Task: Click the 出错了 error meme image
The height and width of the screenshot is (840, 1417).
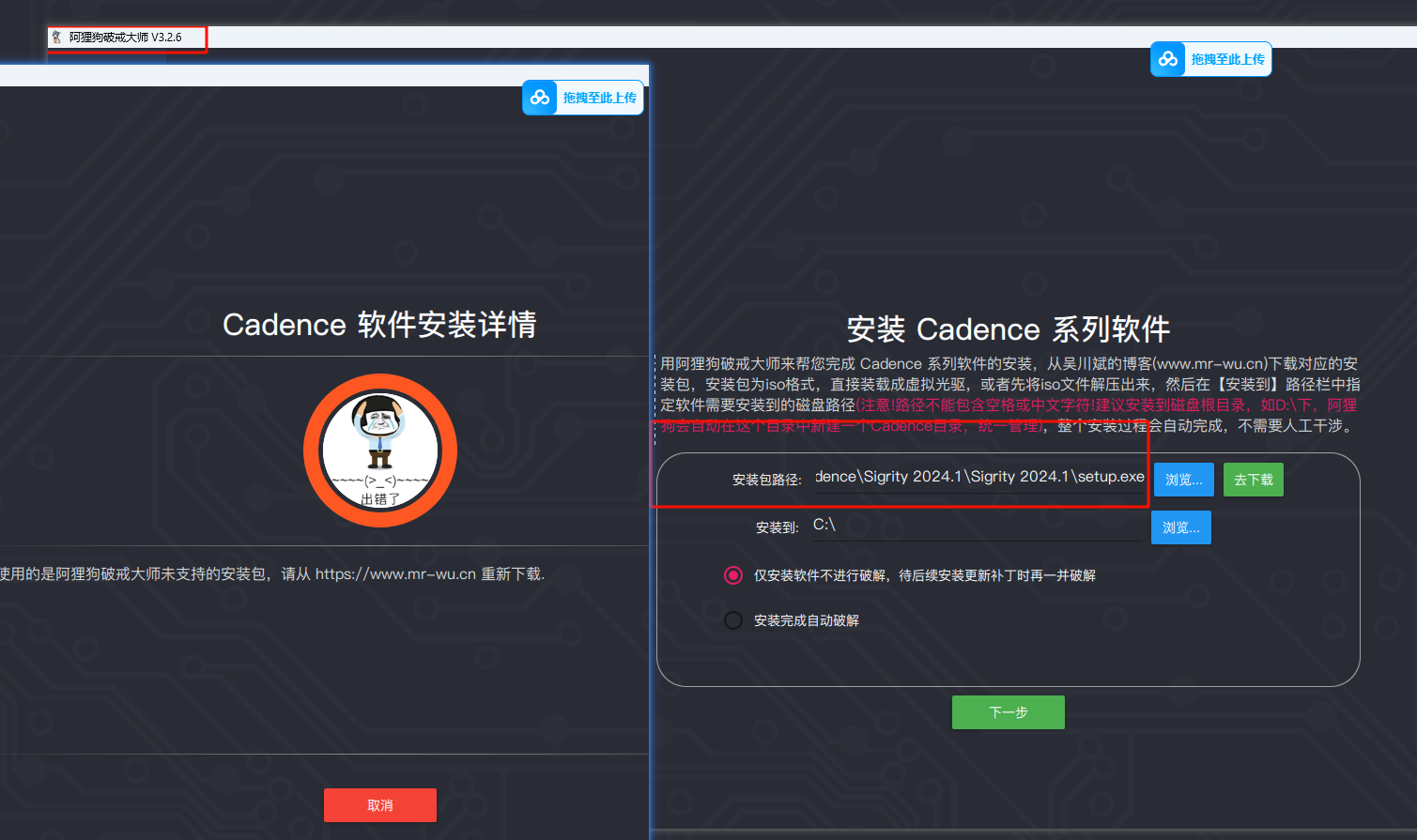Action: click(x=380, y=451)
